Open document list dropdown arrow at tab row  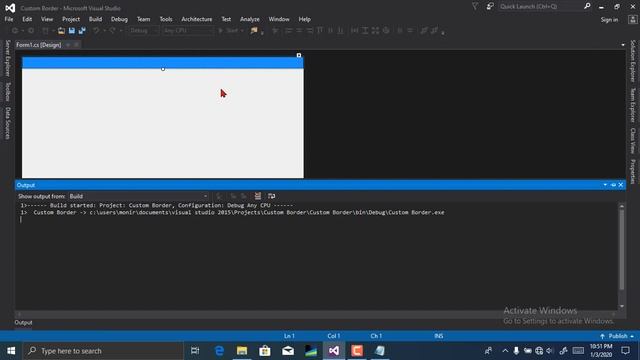coord(623,45)
